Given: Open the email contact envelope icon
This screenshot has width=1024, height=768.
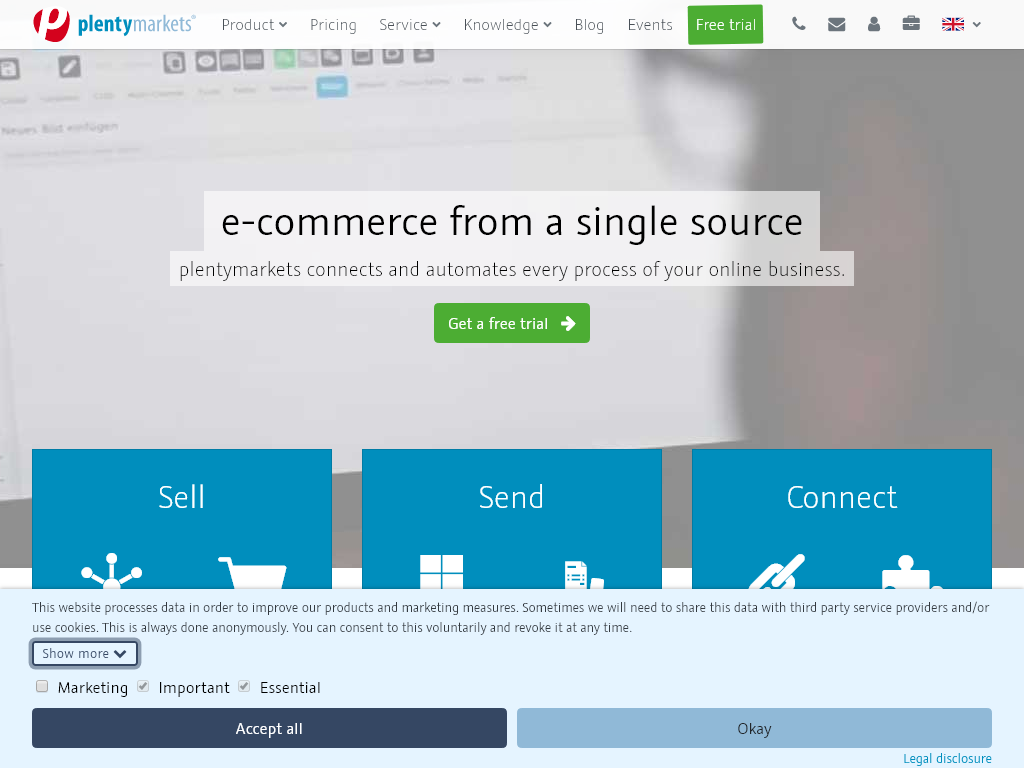Looking at the screenshot, I should pyautogui.click(x=836, y=24).
